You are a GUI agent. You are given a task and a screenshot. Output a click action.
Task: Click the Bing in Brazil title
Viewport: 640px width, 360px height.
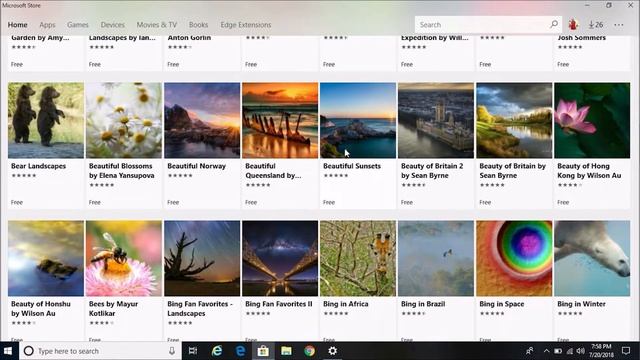pyautogui.click(x=423, y=304)
